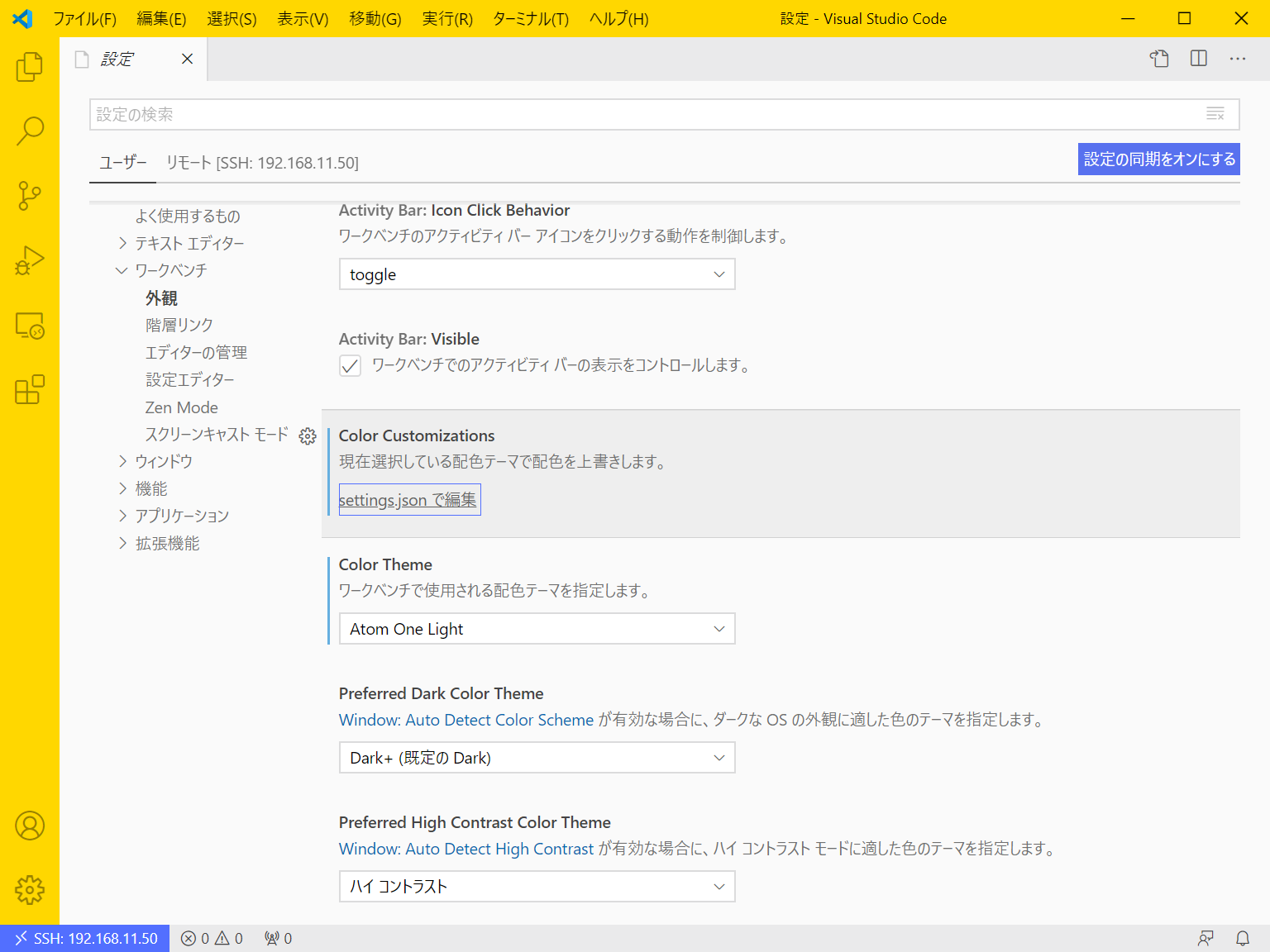Open the Search view in activity bar
The width and height of the screenshot is (1270, 952).
pos(30,131)
